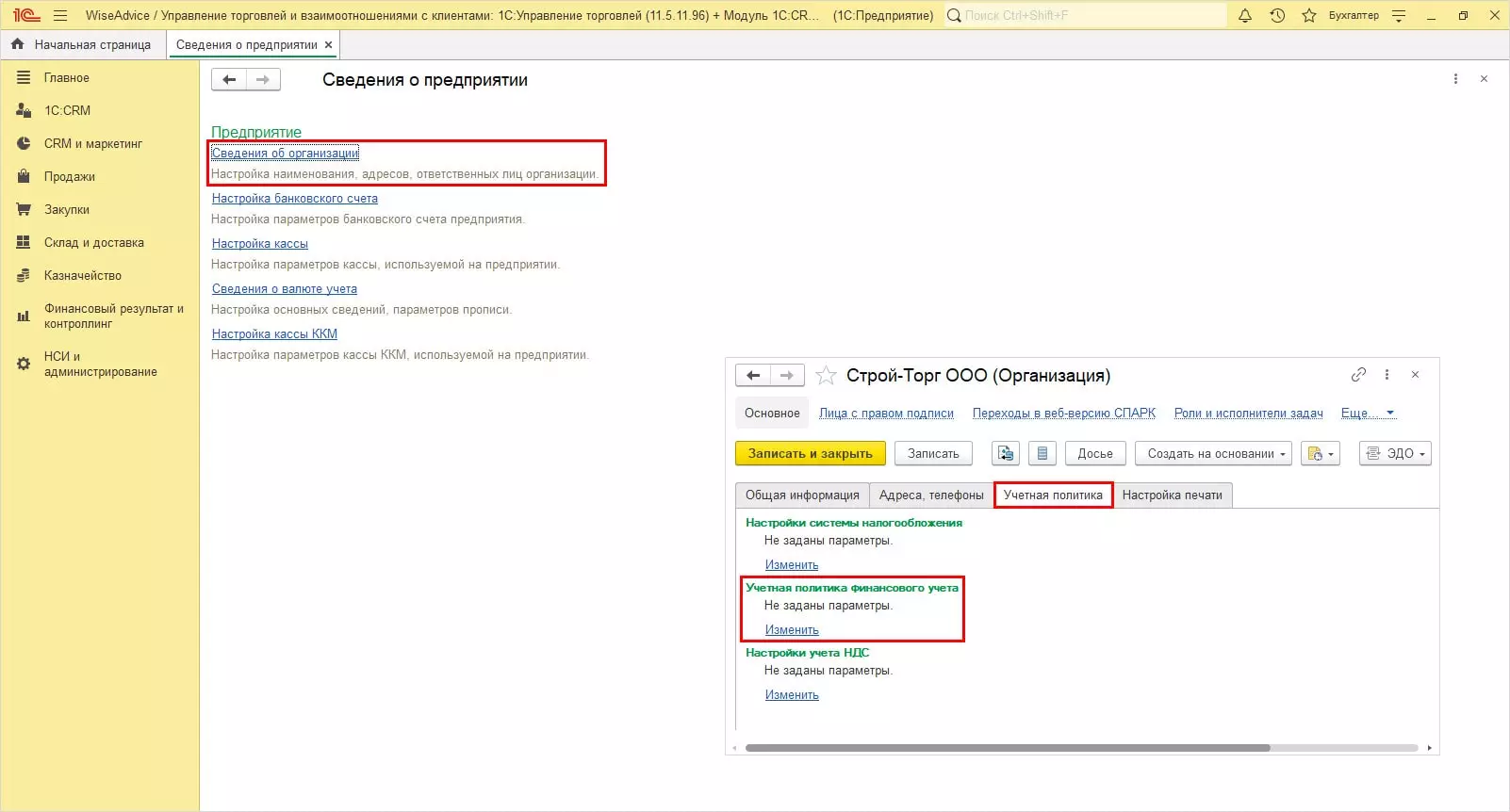This screenshot has height=812, width=1510.
Task: Click the list icon button before Досье
Action: coord(1042,453)
